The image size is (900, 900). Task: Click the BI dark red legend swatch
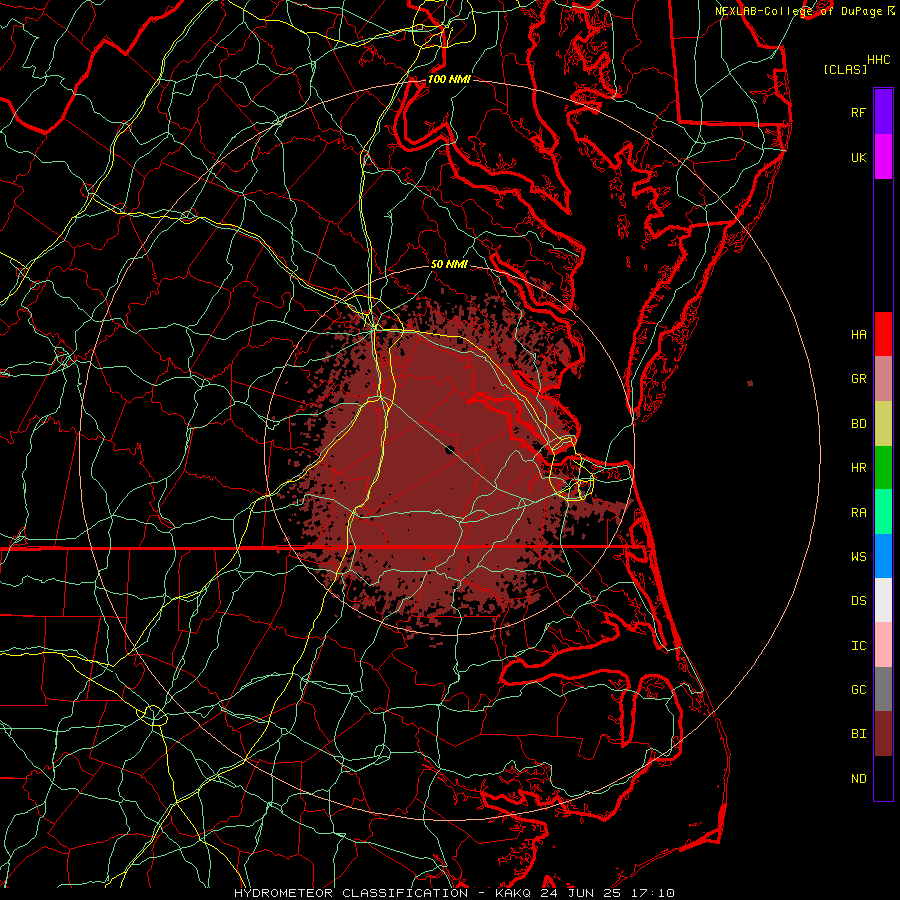click(x=883, y=734)
